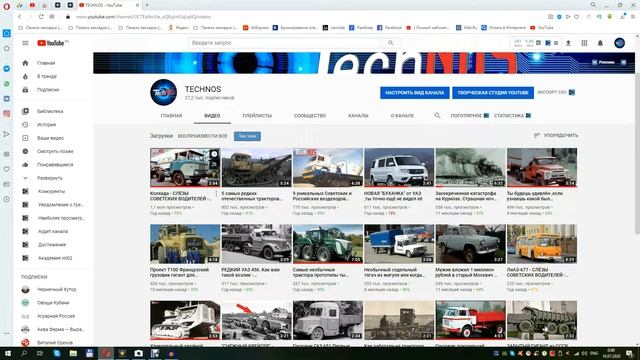Click Воспроизвести все next to Загрузки
The image size is (640, 360).
[x=202, y=136]
